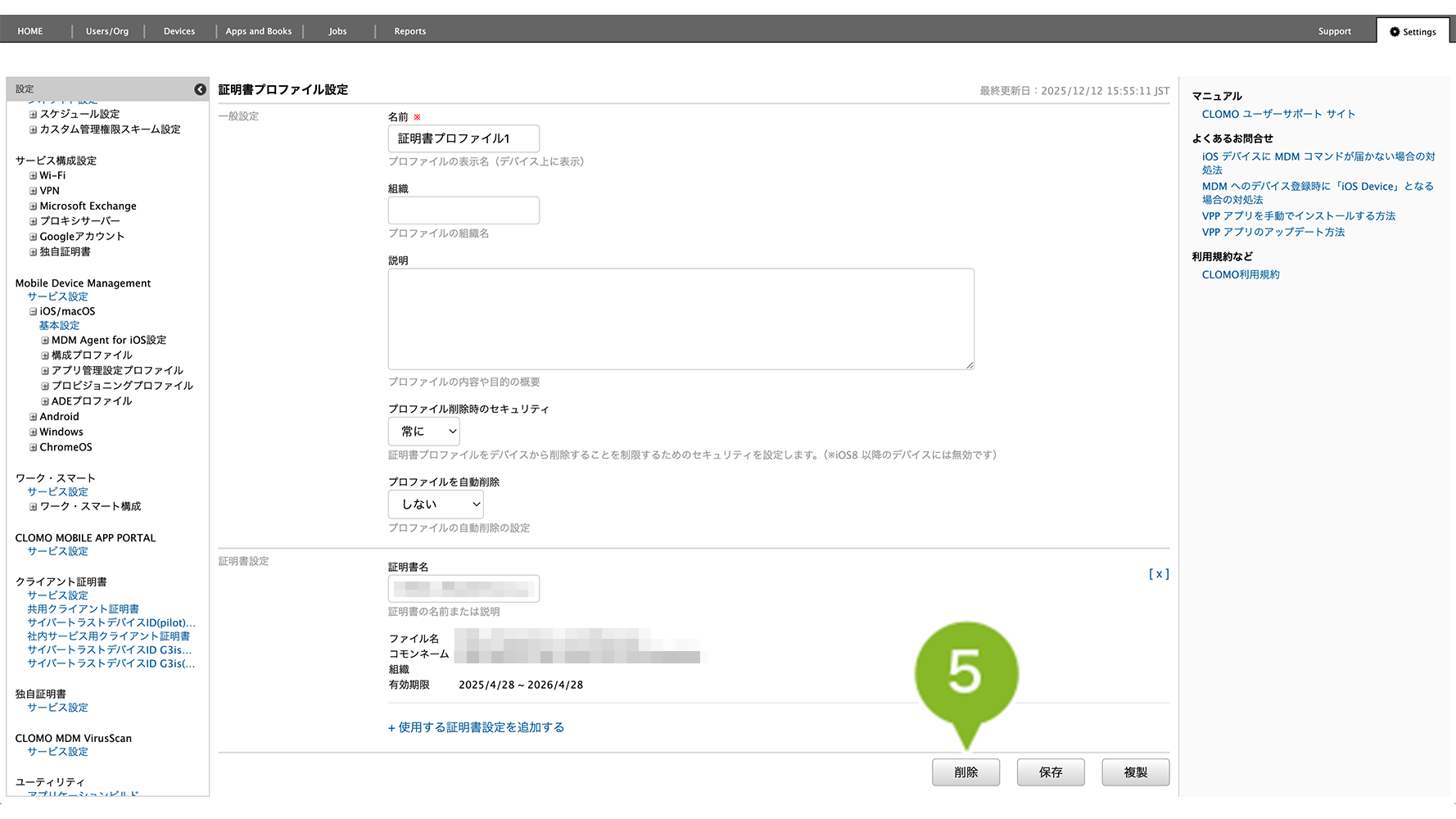The height and width of the screenshot is (819, 1456).
Task: Open プロファイルを自動削除 dropdown
Action: pyautogui.click(x=436, y=505)
